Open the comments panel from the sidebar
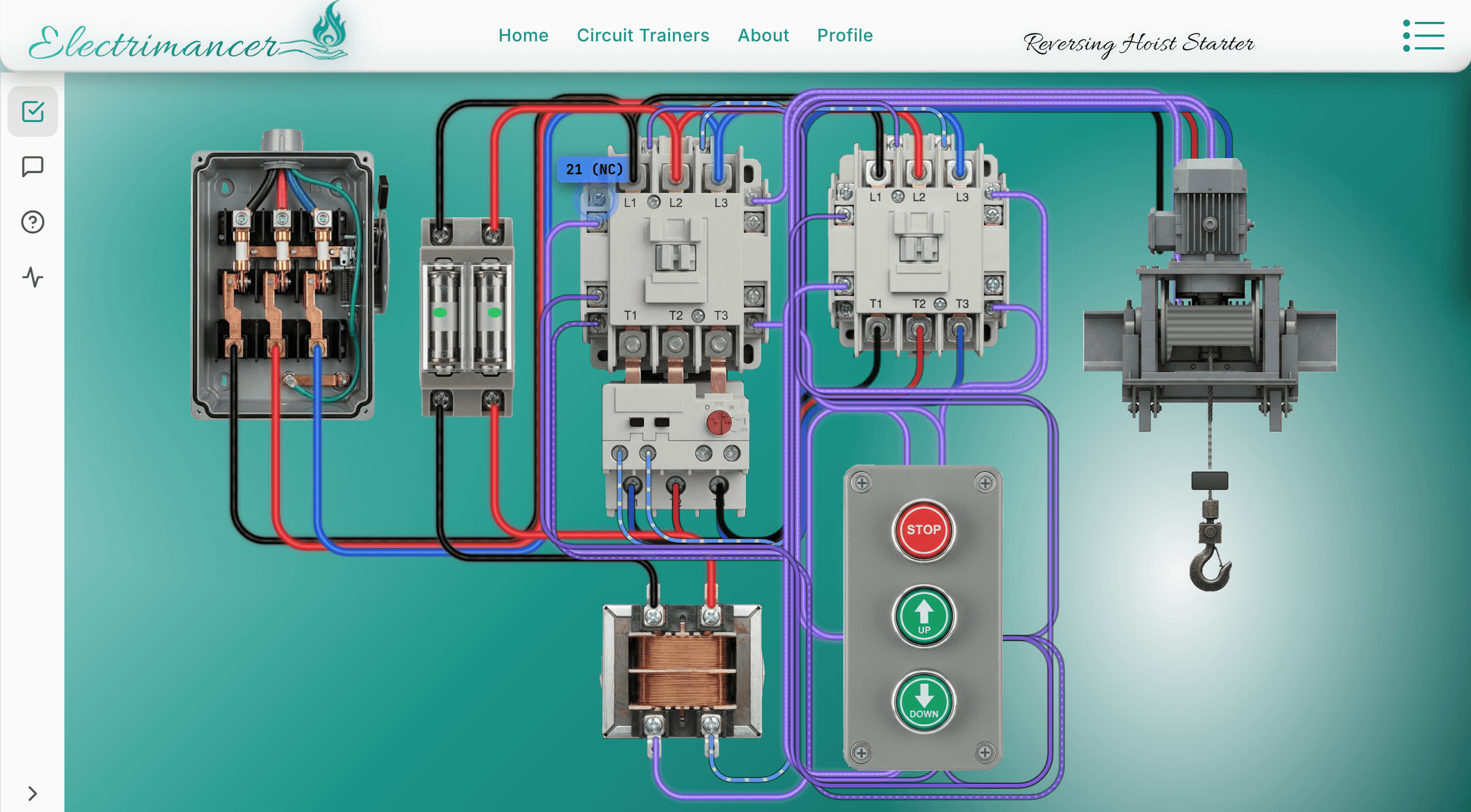The height and width of the screenshot is (812, 1471). (33, 166)
